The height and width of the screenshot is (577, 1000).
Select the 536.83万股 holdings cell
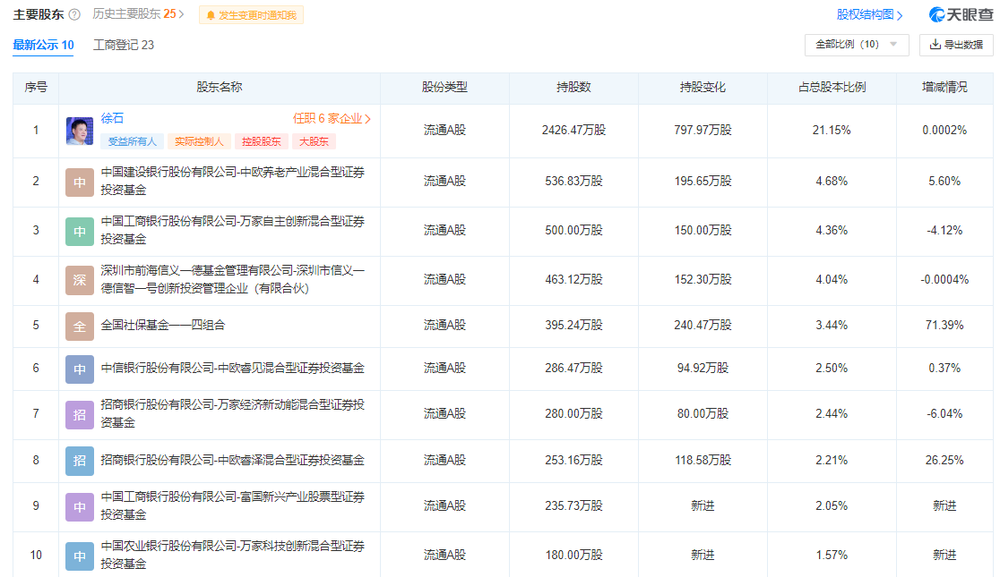tap(573, 181)
